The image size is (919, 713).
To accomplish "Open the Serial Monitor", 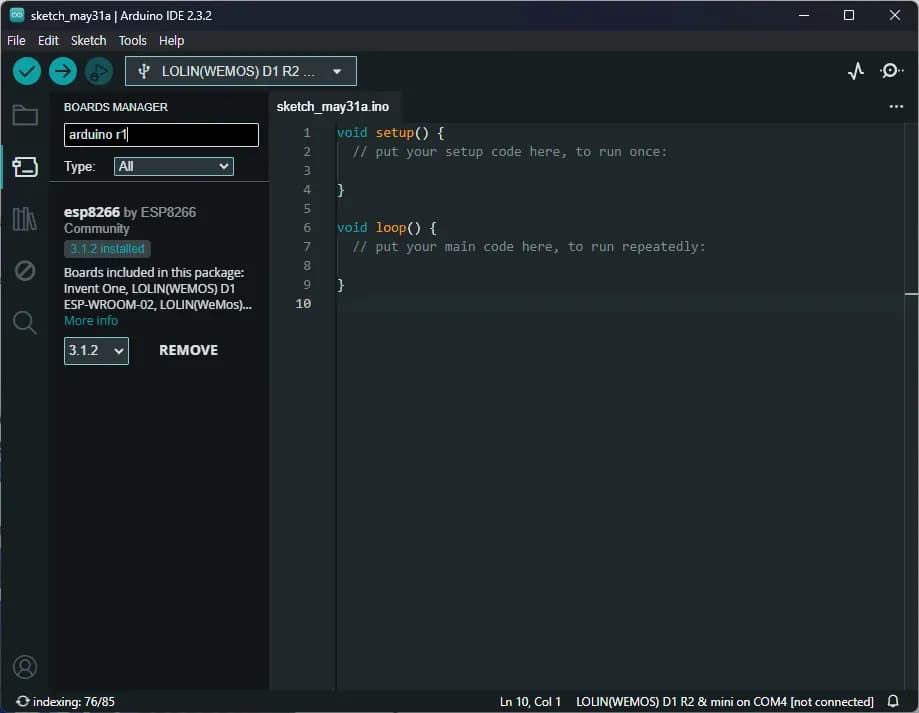I will (x=891, y=71).
